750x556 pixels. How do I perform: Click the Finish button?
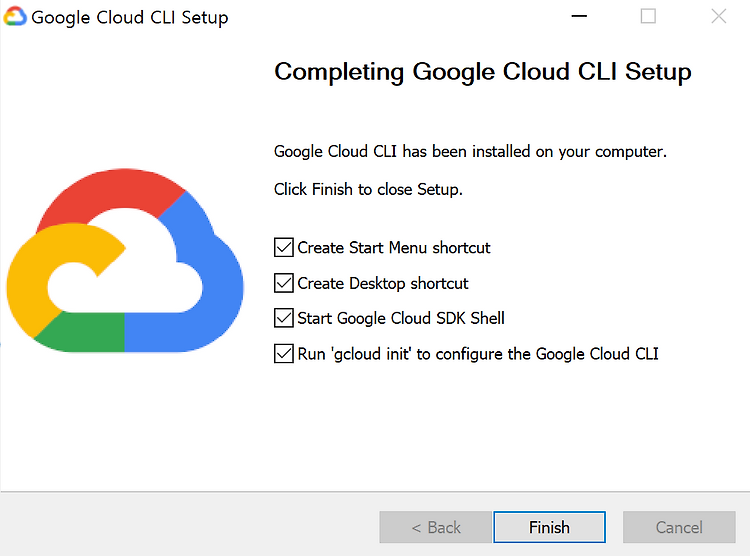(550, 527)
